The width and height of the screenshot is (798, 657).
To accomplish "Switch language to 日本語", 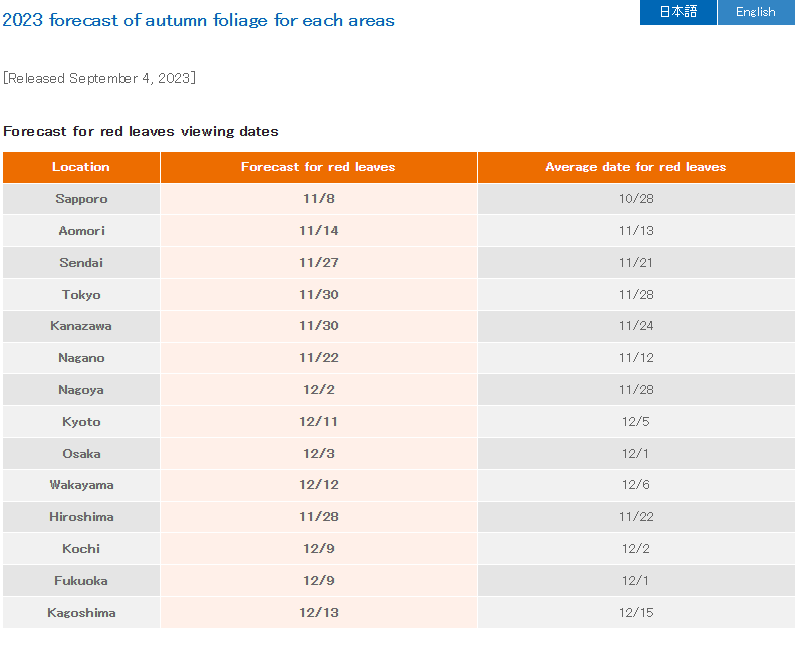I will click(678, 12).
